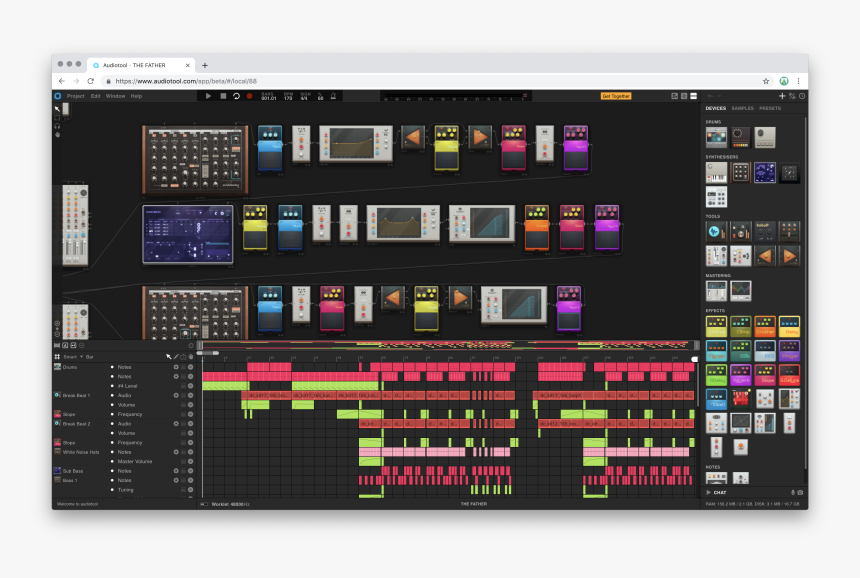
Task: Open the Presets tab
Action: click(x=770, y=108)
